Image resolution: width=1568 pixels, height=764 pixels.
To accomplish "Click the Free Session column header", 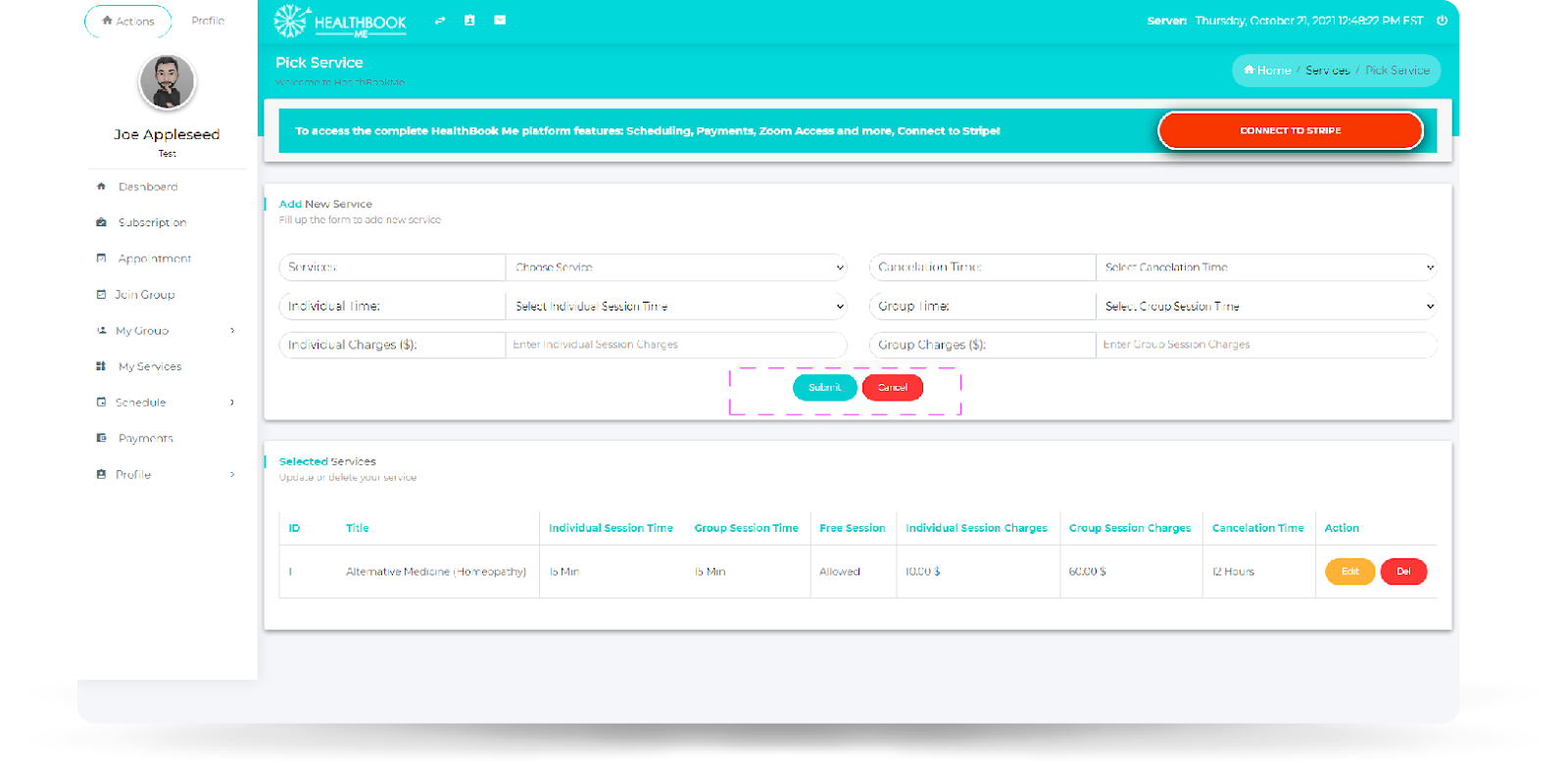I will 853,528.
